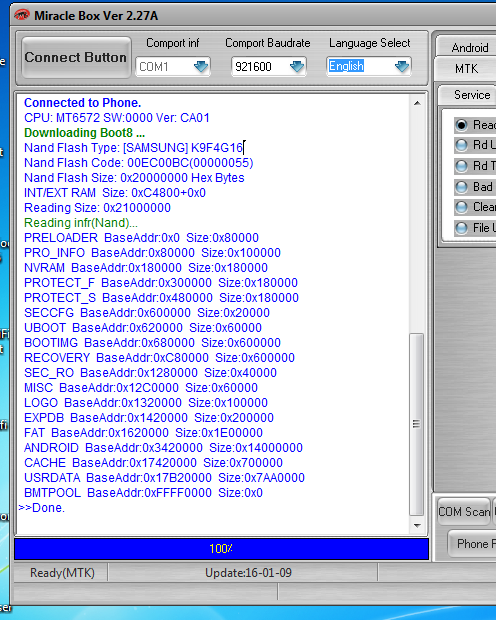Click the Nand Flash Size log line
The image size is (496, 620).
(134, 178)
